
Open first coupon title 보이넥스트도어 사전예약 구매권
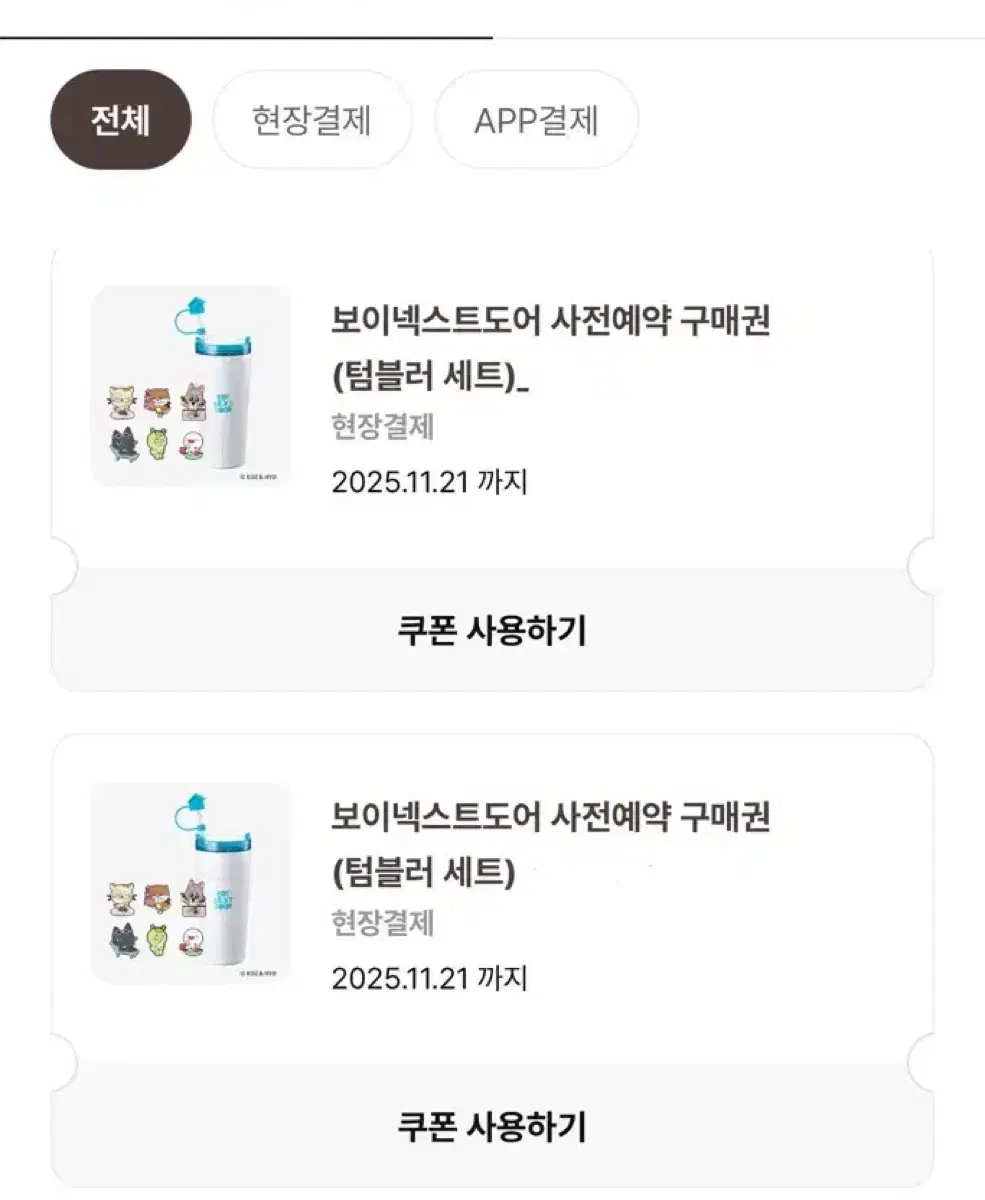click(550, 322)
